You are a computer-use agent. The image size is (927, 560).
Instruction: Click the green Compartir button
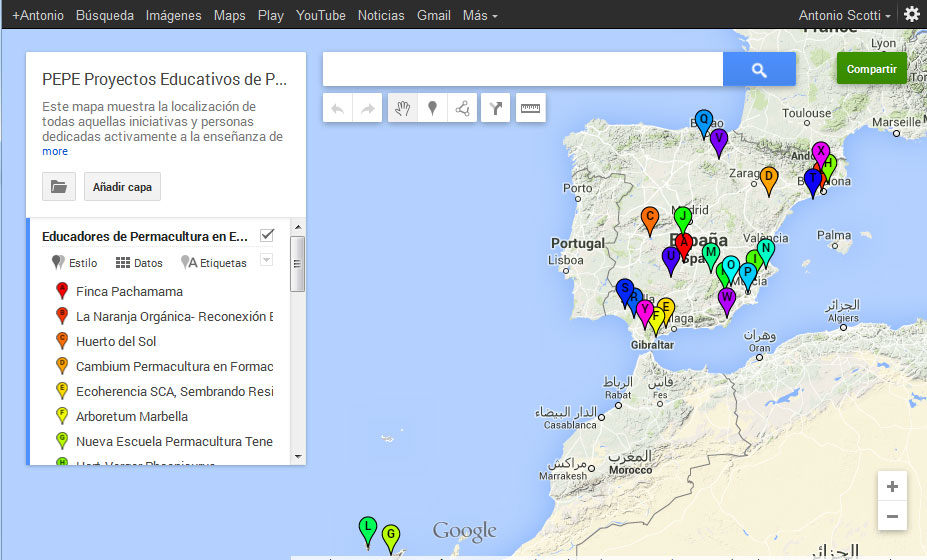click(871, 69)
